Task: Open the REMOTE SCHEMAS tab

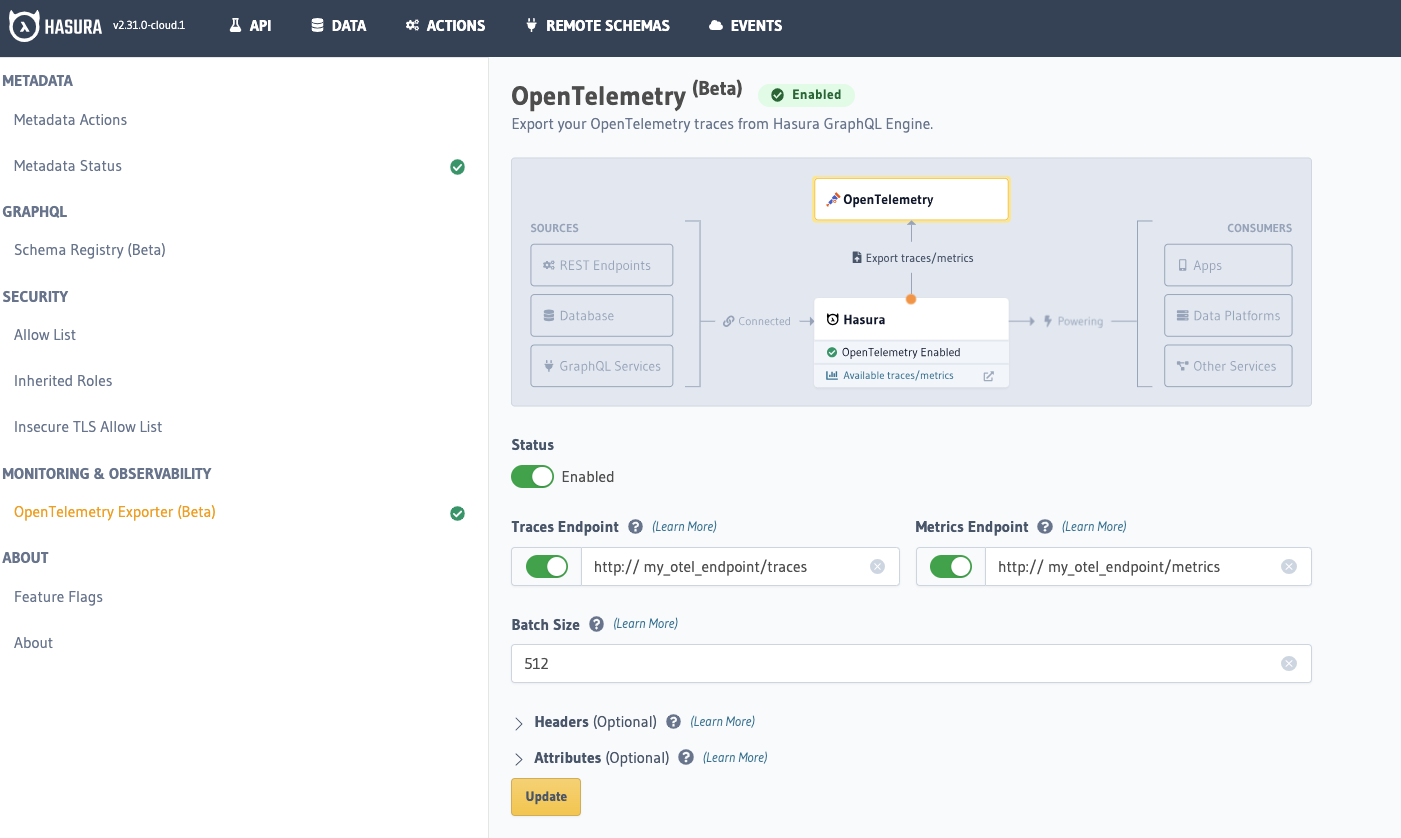Action: (x=598, y=26)
